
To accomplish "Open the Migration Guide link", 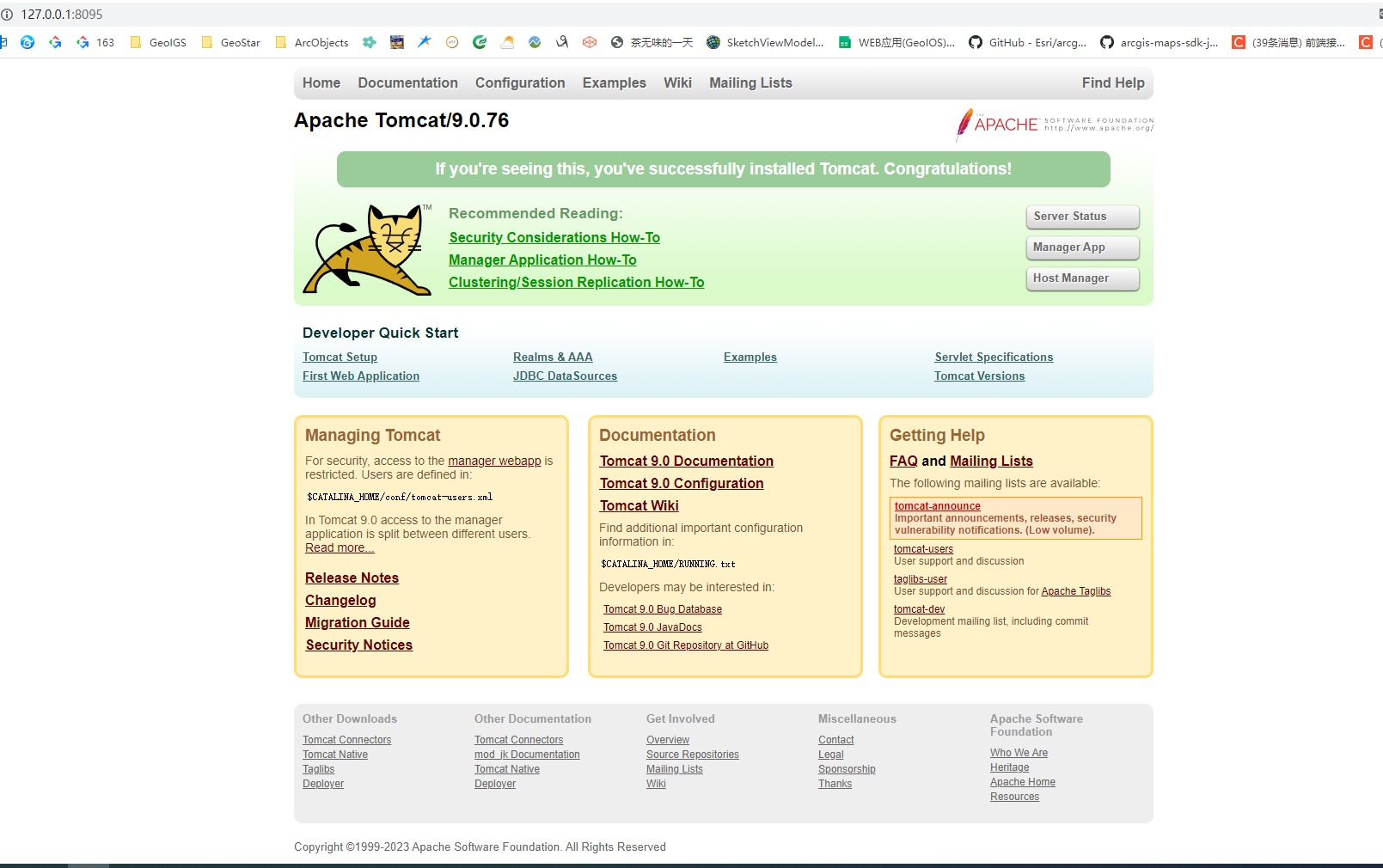I will click(357, 622).
